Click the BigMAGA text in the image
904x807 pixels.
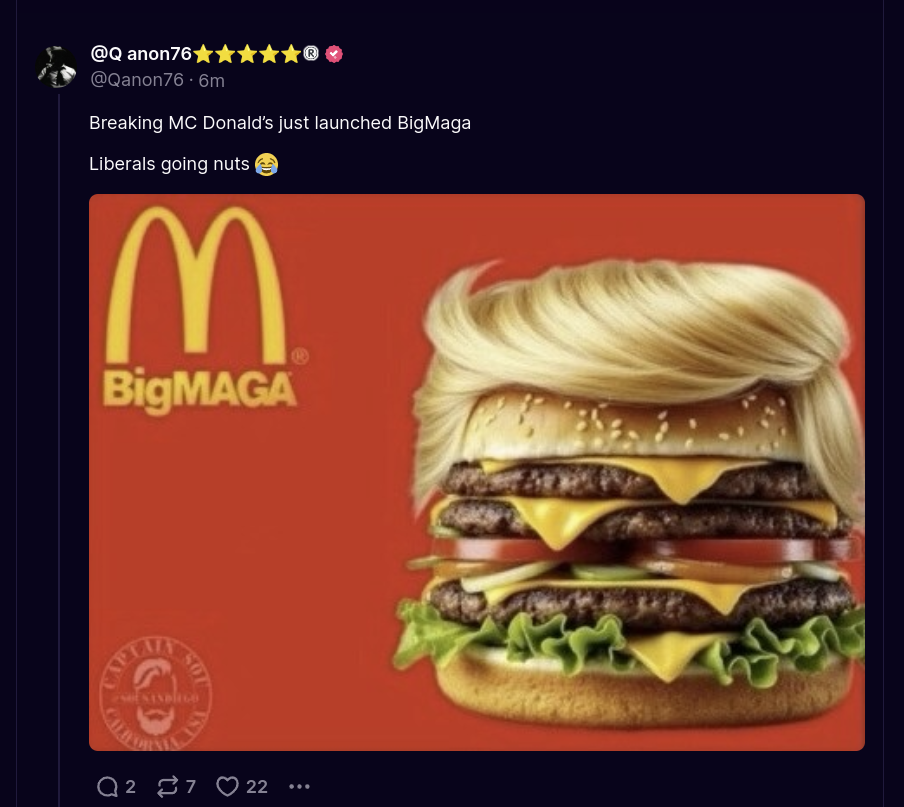[x=199, y=390]
